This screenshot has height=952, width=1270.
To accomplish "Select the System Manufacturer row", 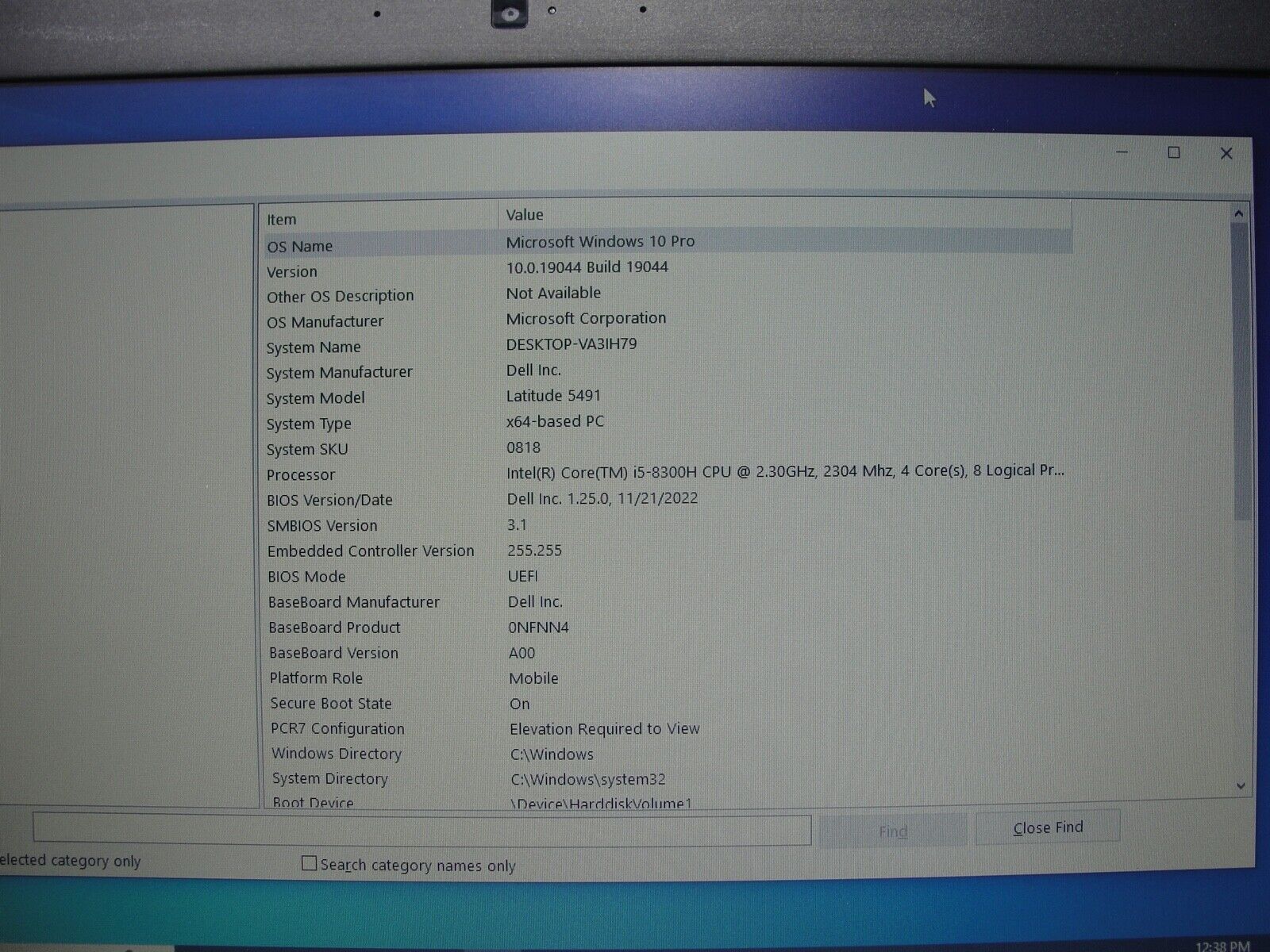I will tap(668, 371).
